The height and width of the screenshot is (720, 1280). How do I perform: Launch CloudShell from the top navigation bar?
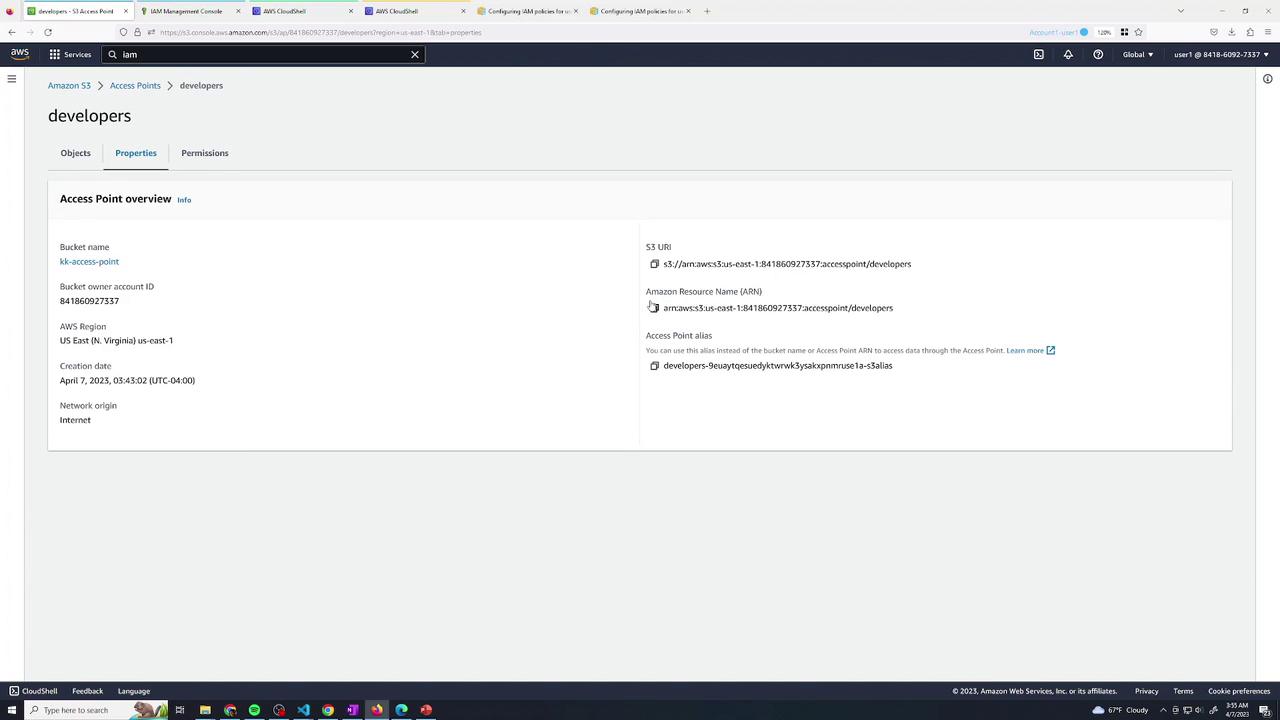[1038, 54]
